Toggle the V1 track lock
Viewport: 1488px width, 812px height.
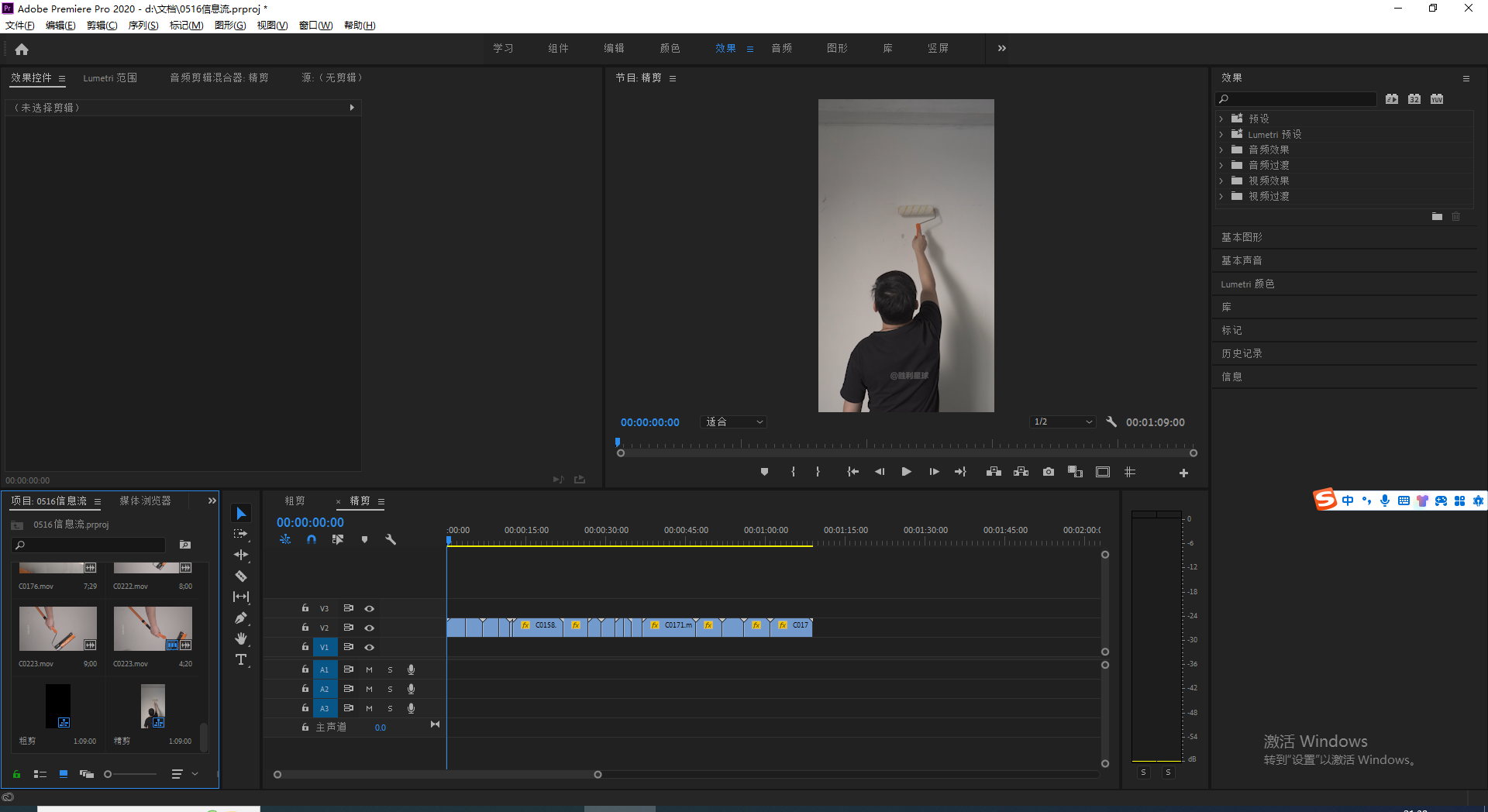point(305,647)
